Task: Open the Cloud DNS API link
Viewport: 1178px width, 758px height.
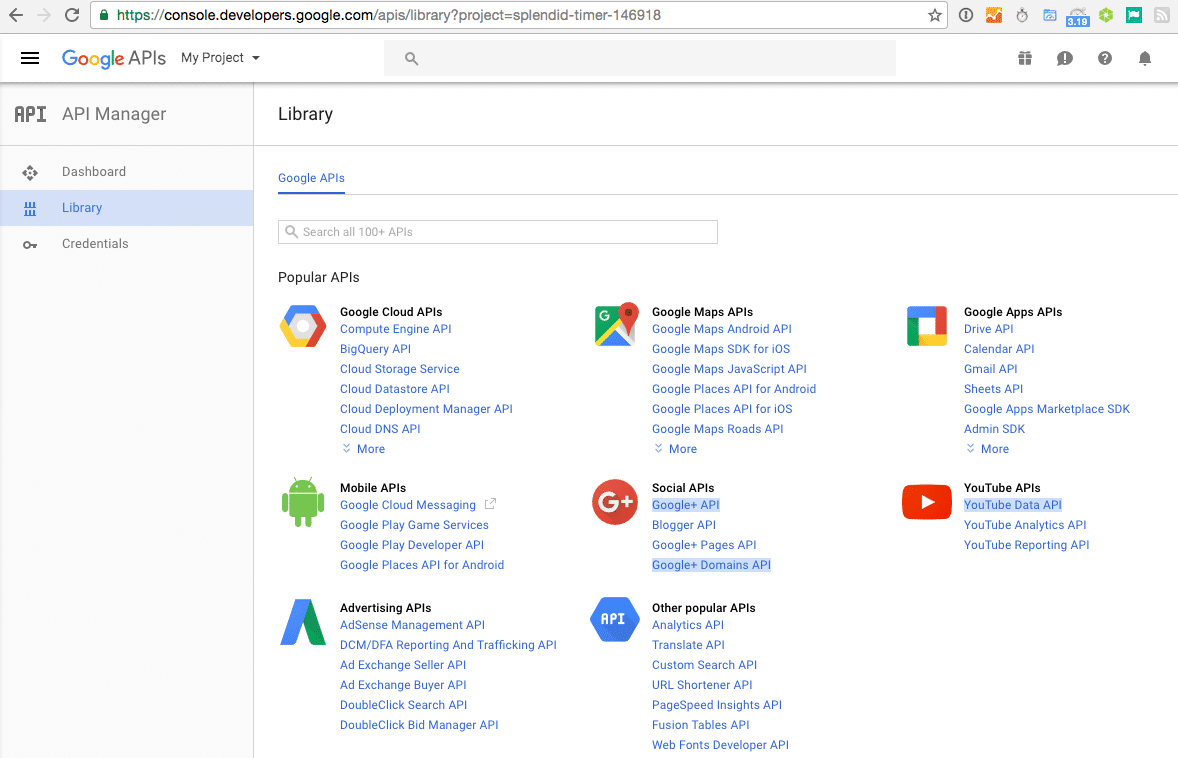Action: [379, 429]
